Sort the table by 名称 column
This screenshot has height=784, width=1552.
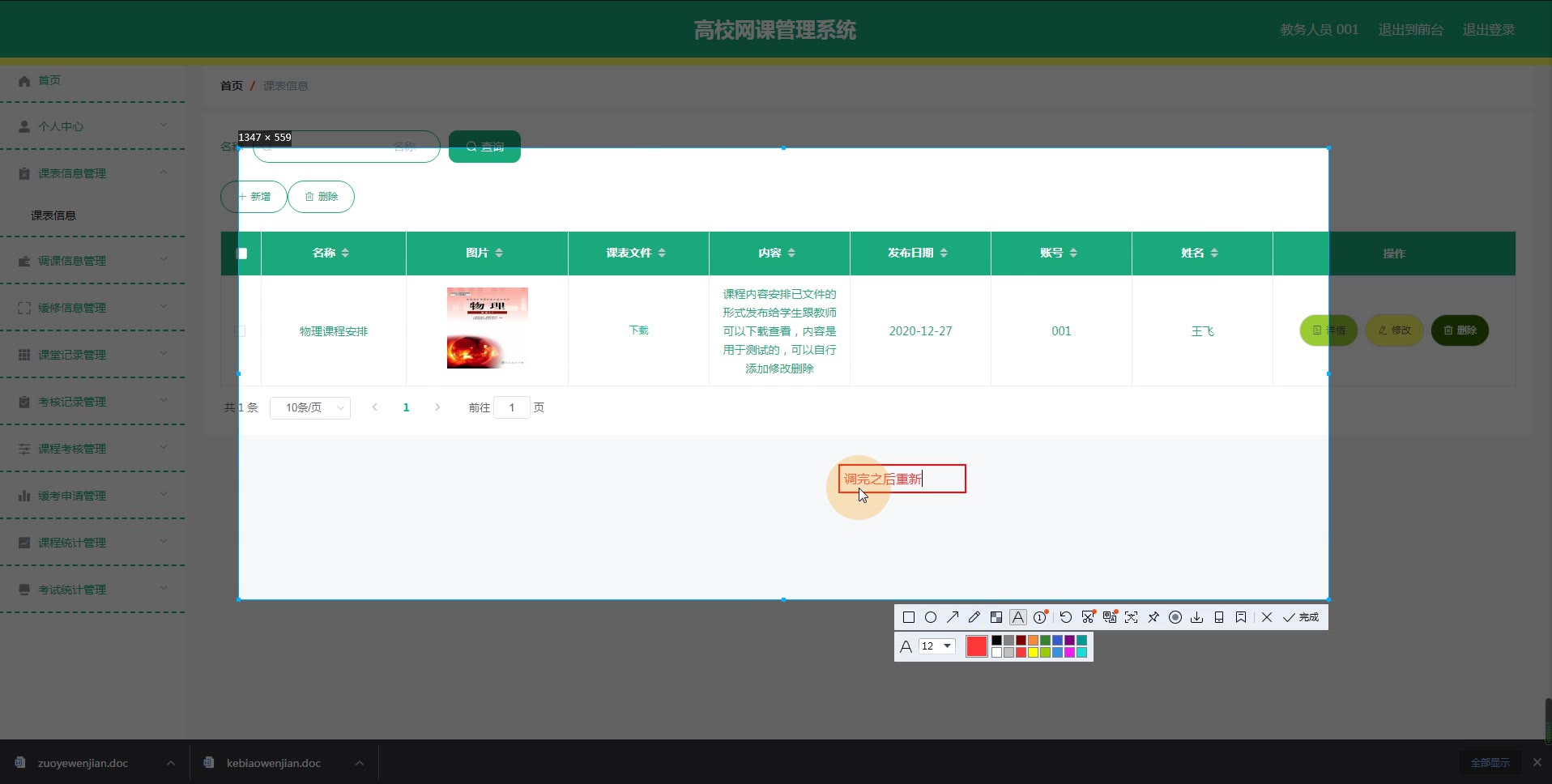coord(345,253)
